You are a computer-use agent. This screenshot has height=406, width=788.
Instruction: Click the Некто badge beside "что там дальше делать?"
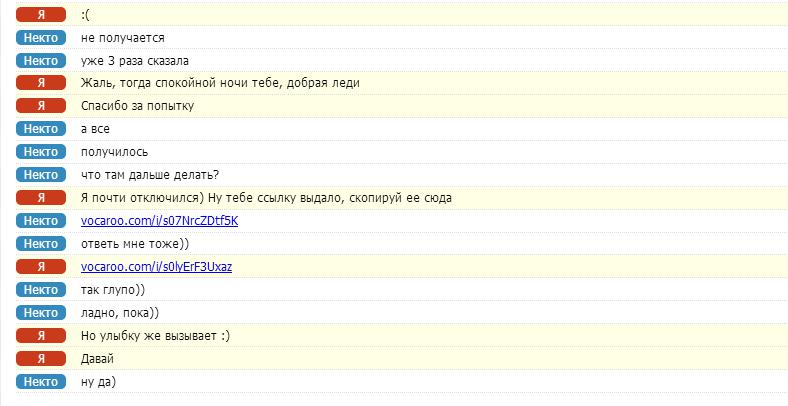41,175
